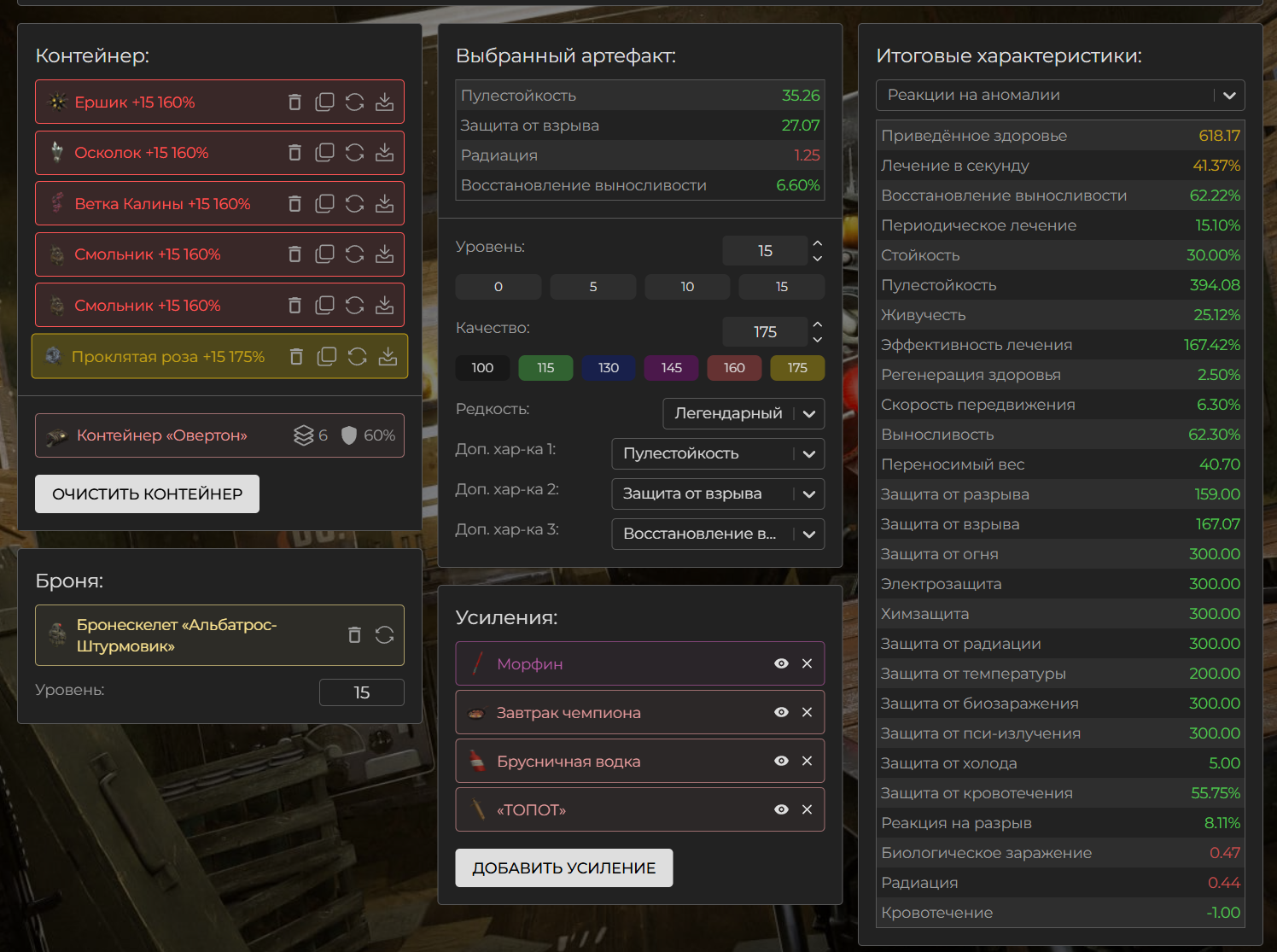
Task: Toggle eye icon for Брусничная водка
Action: coord(781,761)
